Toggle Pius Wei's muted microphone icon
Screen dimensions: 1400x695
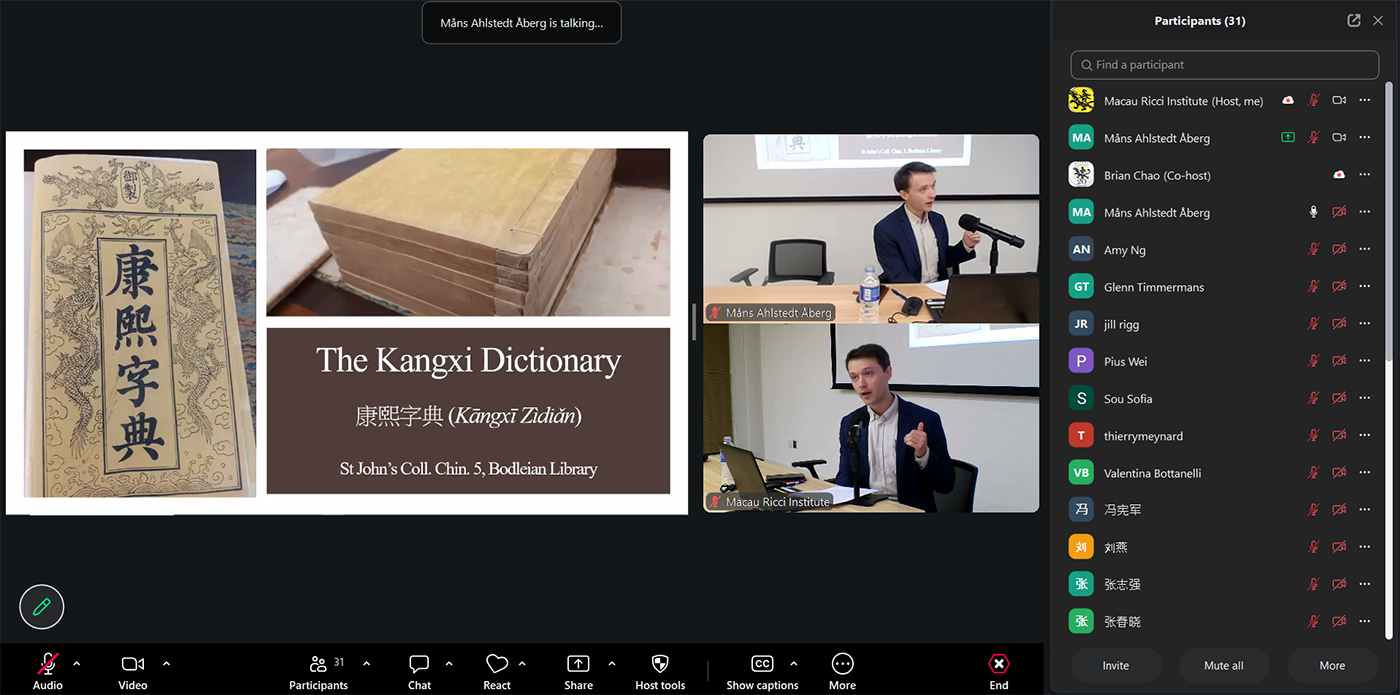(1314, 361)
